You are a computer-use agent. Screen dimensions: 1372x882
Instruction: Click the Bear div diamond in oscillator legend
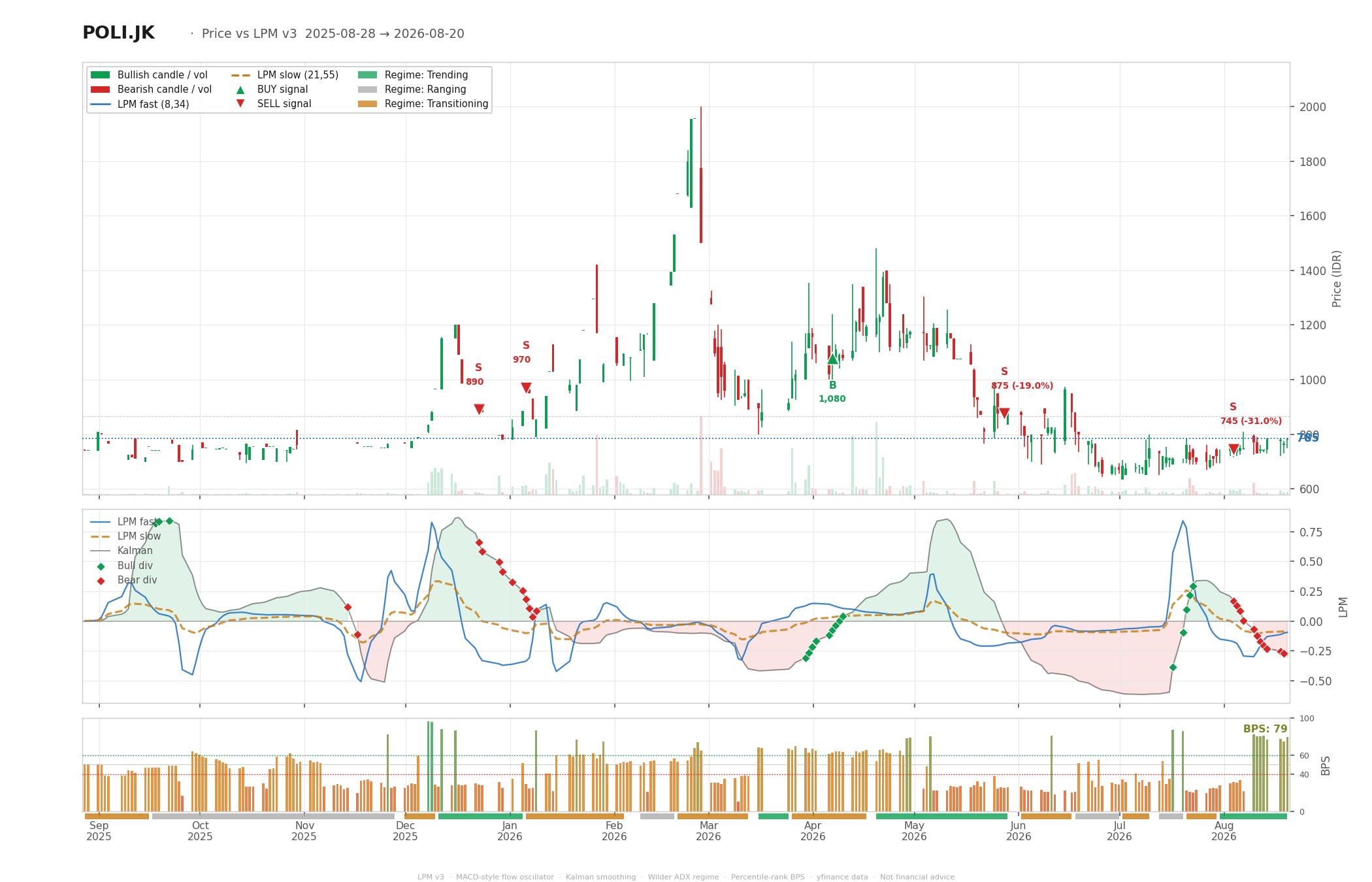tap(101, 581)
